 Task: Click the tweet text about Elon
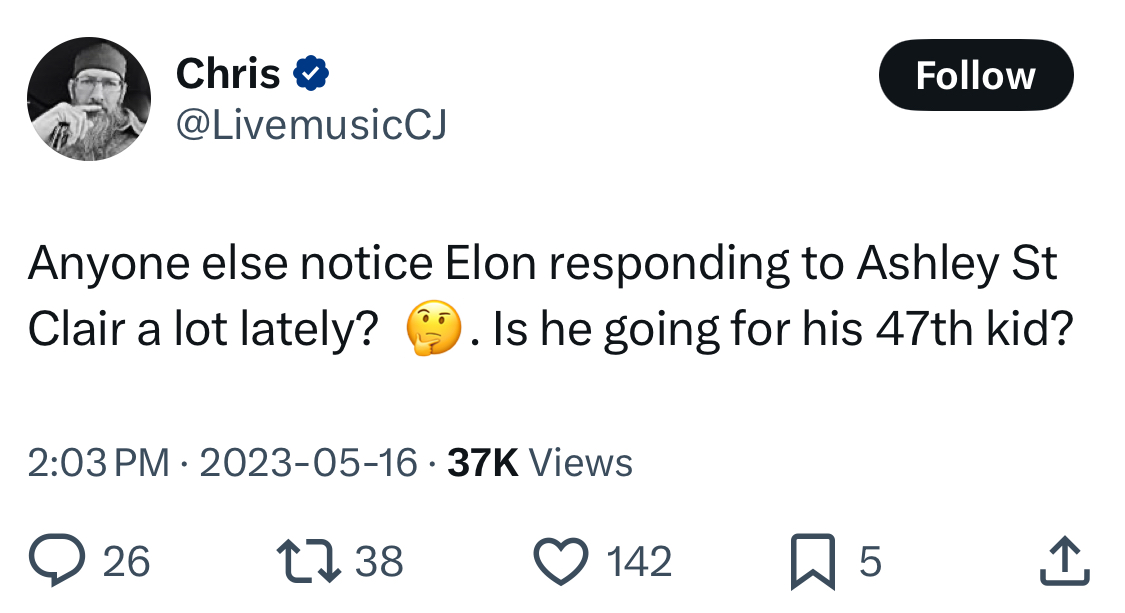click(550, 296)
